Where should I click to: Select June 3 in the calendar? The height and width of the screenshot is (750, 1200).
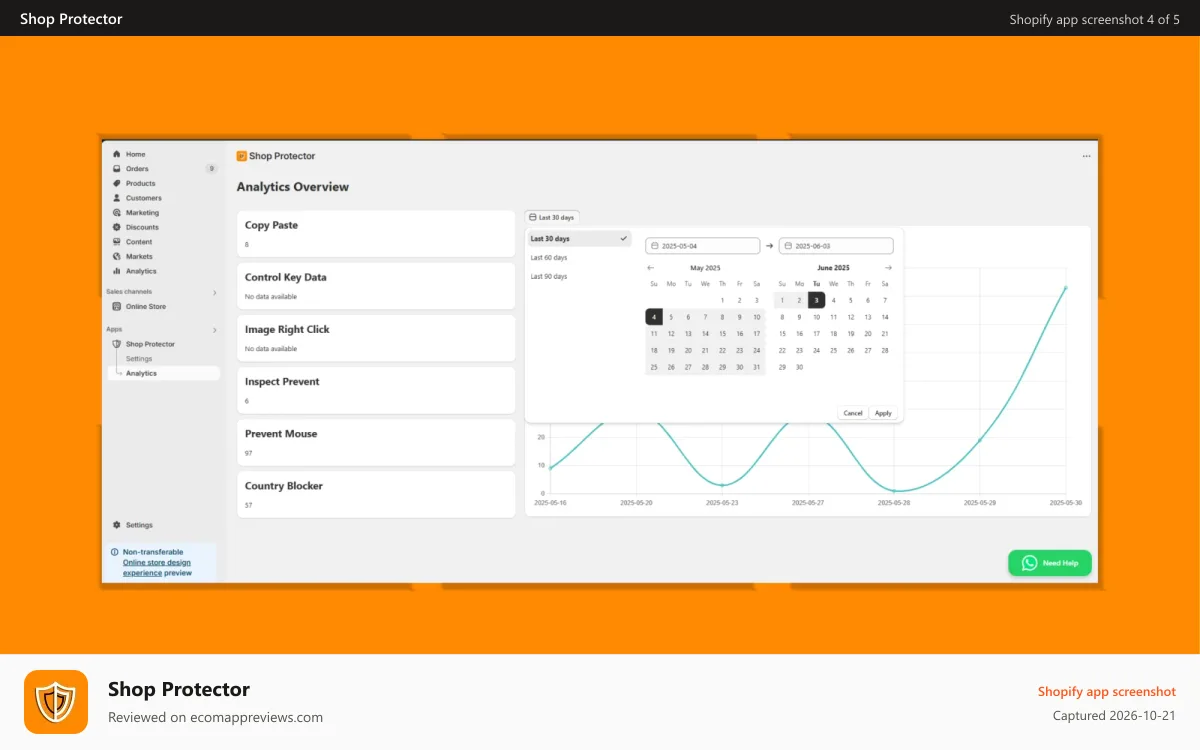pos(816,300)
